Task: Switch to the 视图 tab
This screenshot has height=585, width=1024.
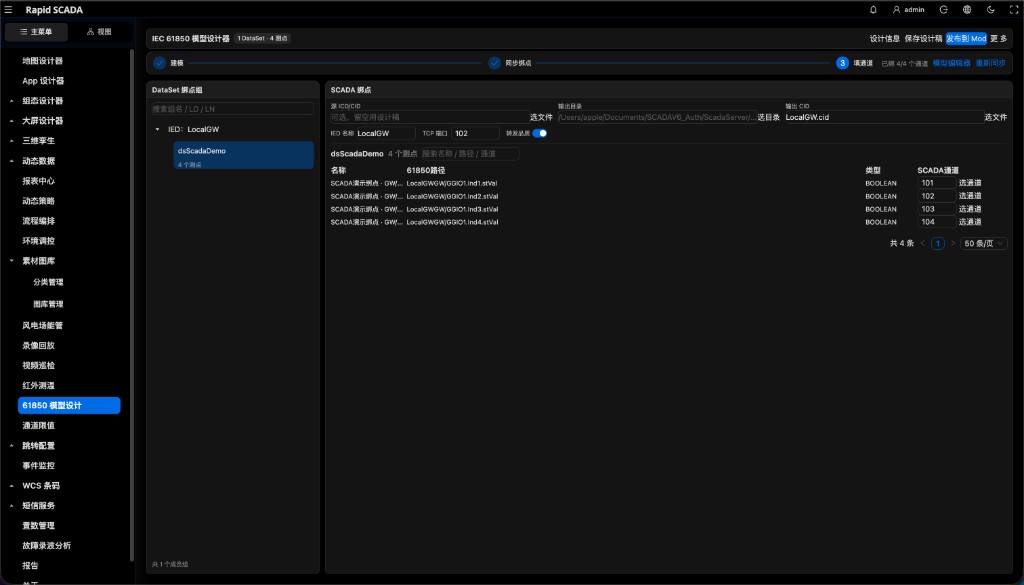Action: 99,31
